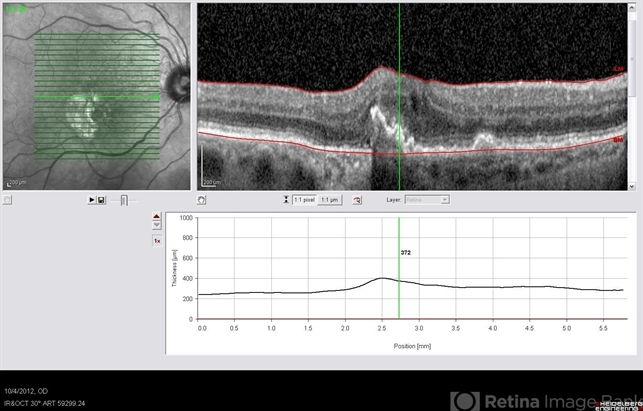
Task: Click the small square icon under fundus image
Action: point(7,200)
